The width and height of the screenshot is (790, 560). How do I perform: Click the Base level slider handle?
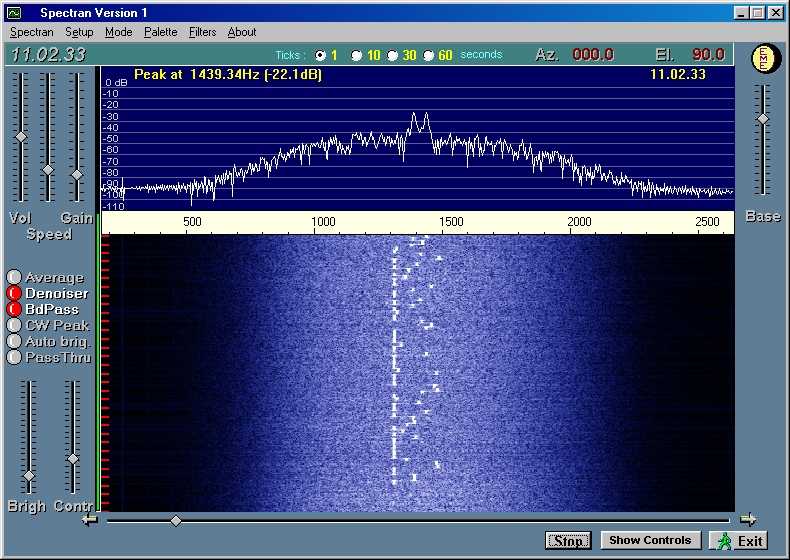point(763,119)
